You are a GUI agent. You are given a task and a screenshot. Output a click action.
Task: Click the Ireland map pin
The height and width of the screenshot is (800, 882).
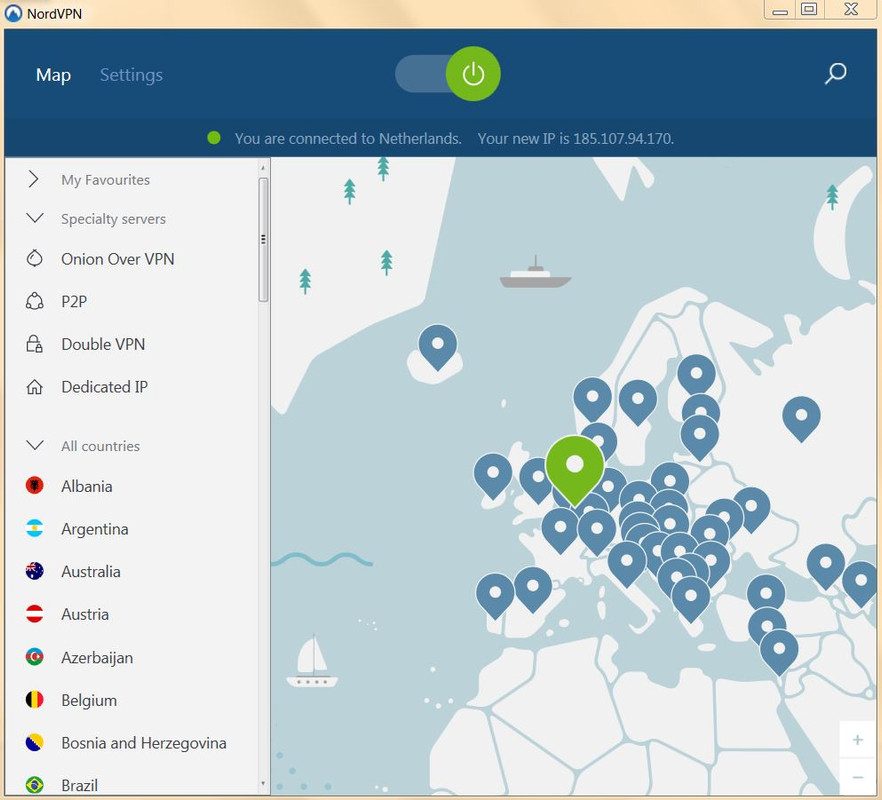coord(493,474)
